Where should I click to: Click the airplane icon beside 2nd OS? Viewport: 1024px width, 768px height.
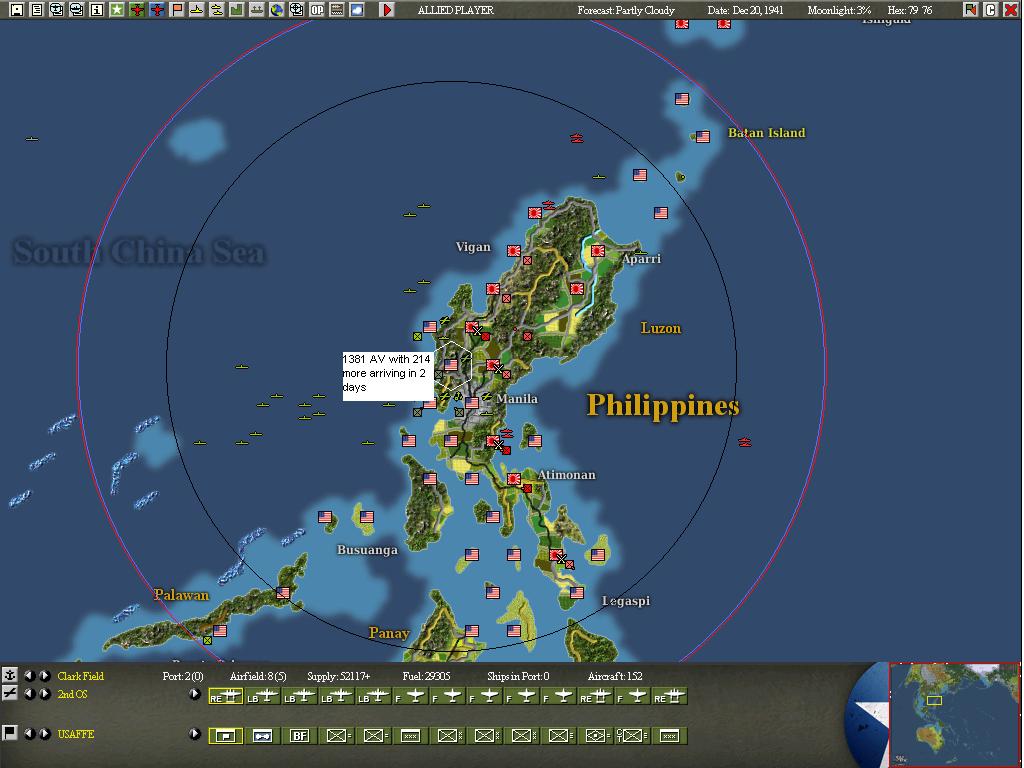pos(10,693)
